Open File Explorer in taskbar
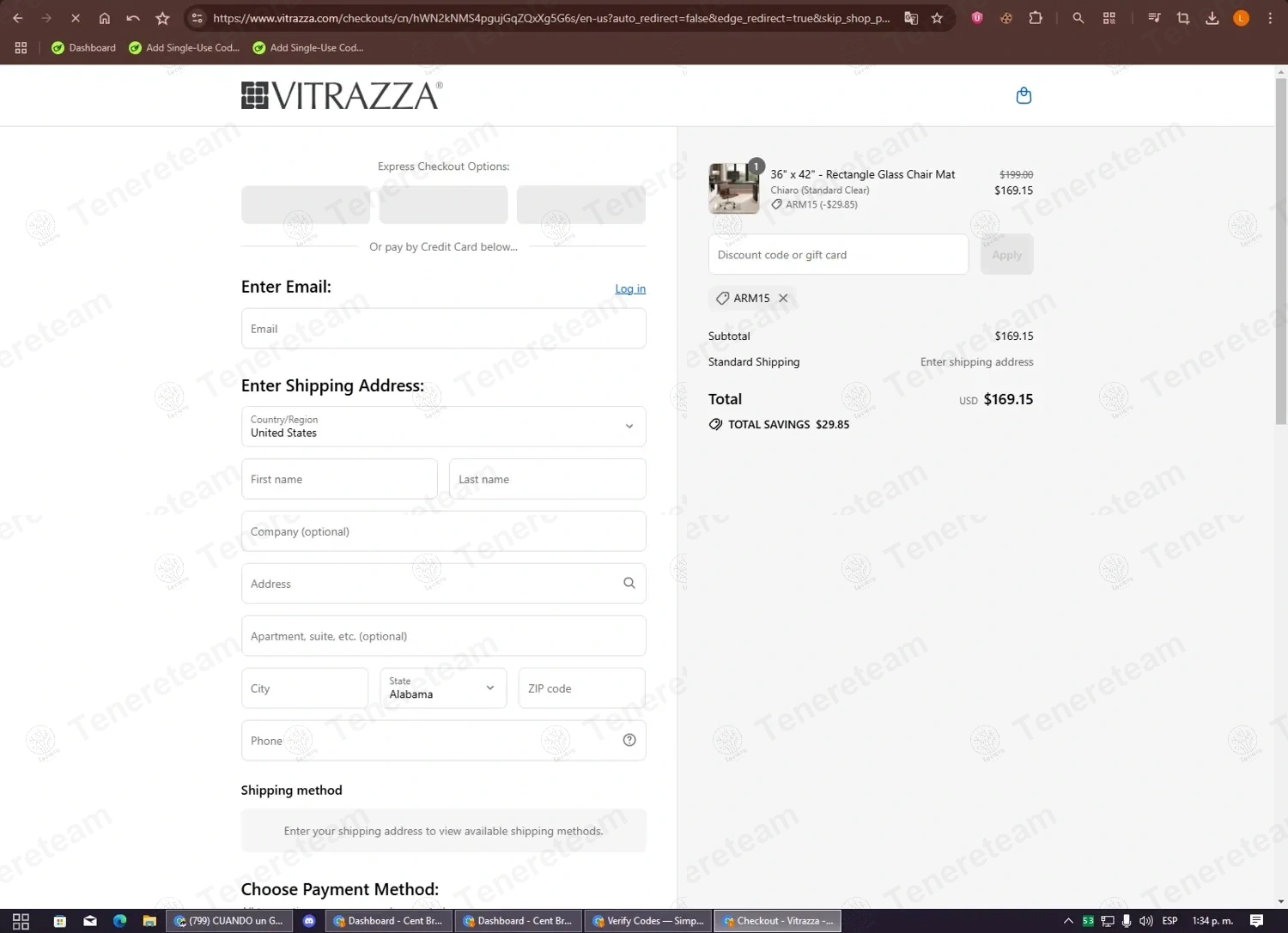This screenshot has height=933, width=1288. pos(149,921)
